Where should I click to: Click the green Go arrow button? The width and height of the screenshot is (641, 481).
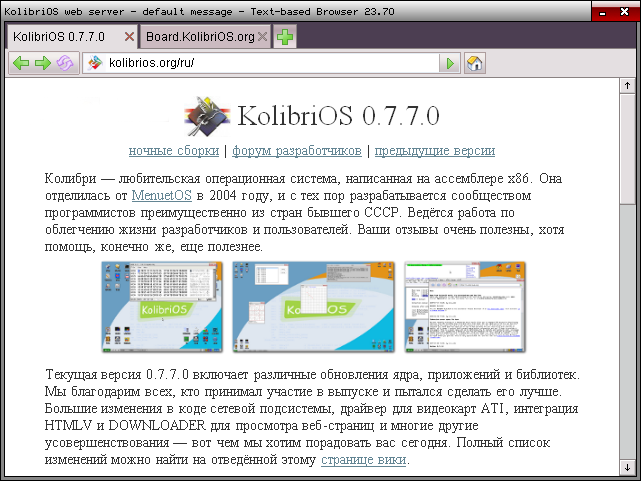(450, 63)
